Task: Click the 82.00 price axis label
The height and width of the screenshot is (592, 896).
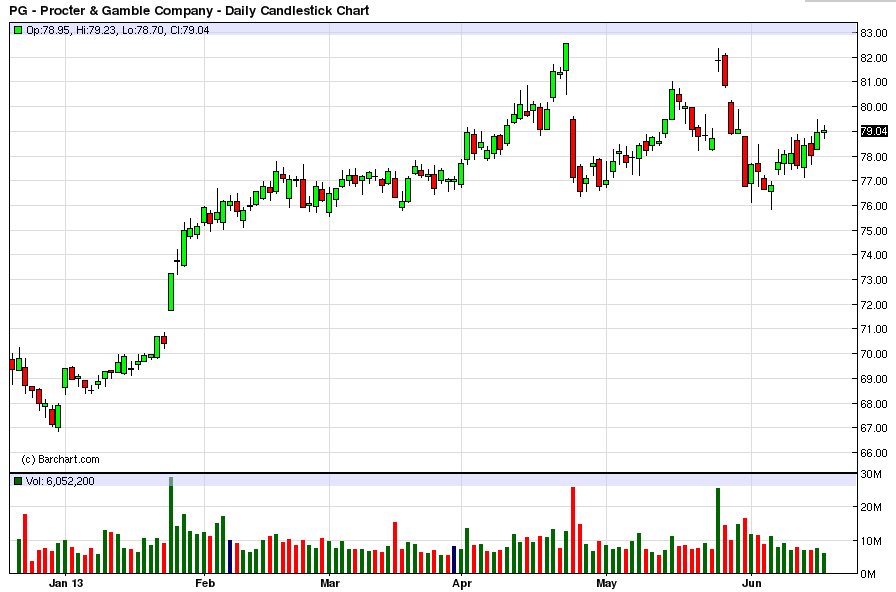Action: point(874,58)
